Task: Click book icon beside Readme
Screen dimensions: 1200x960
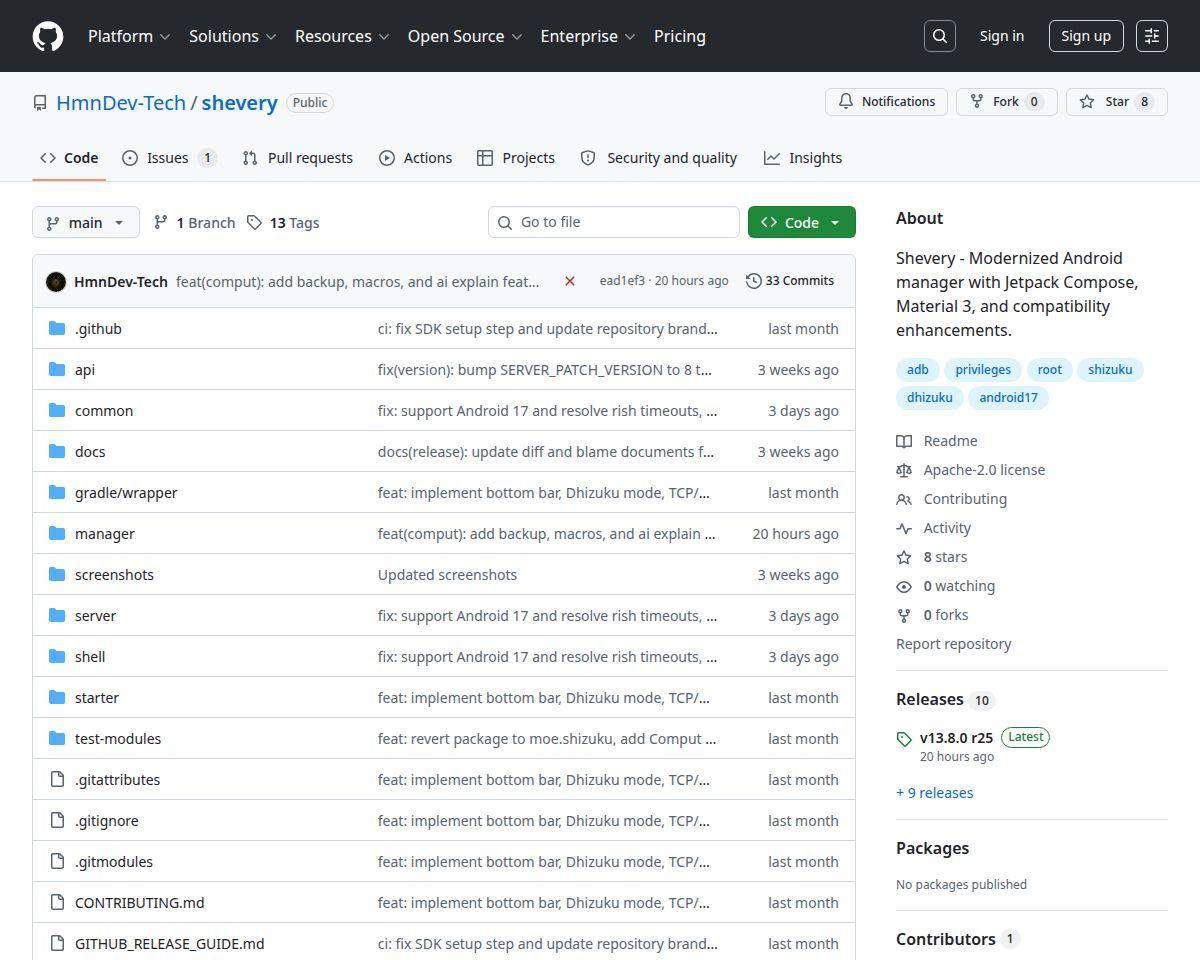Action: click(904, 441)
